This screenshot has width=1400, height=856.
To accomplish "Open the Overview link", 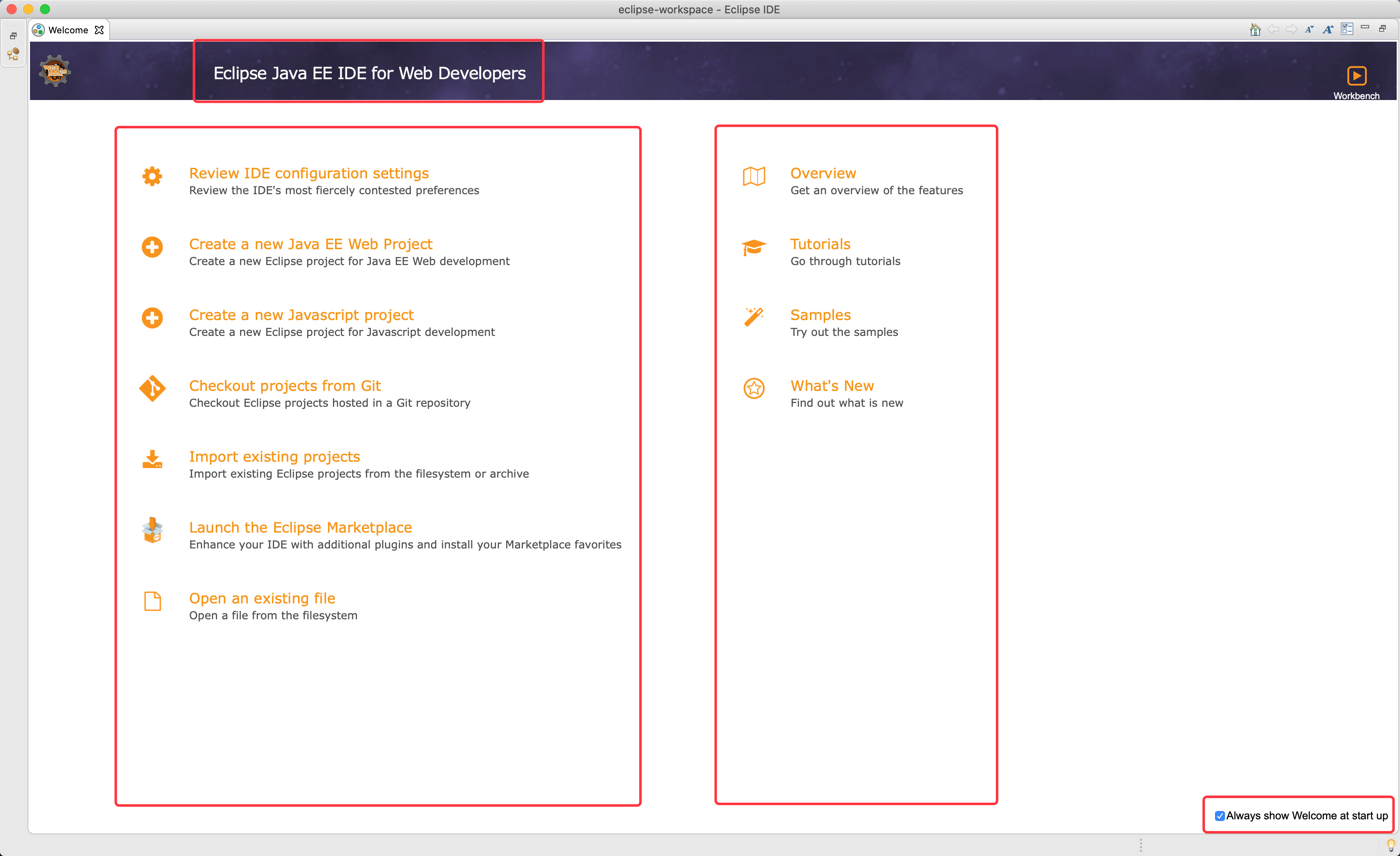I will (823, 173).
